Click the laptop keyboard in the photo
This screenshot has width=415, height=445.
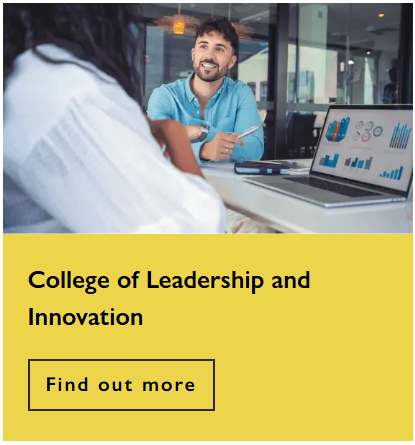pos(332,186)
